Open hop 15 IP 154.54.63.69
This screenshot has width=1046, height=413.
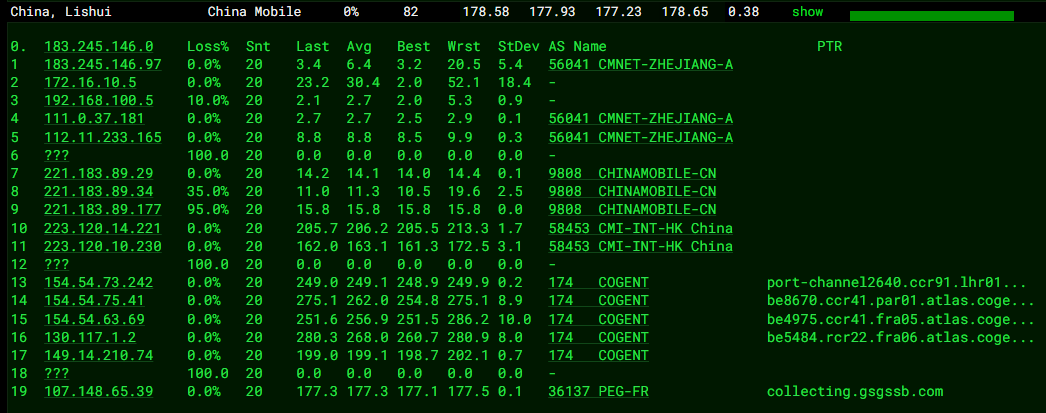94,319
